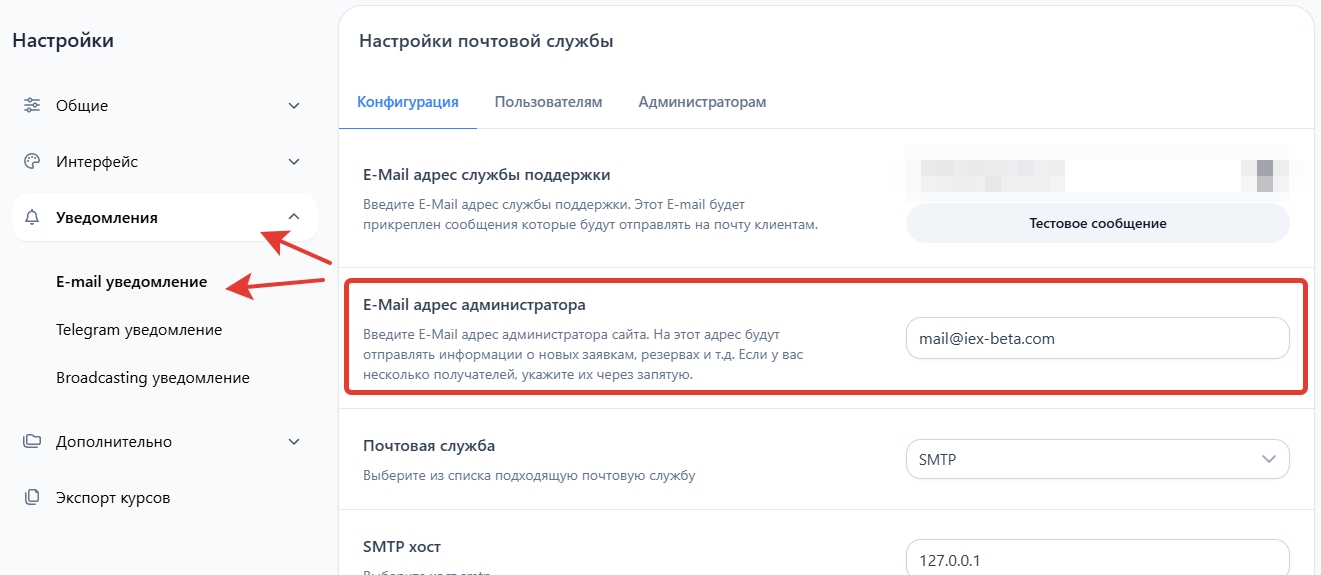Go to Экспорт курсов page
The height and width of the screenshot is (575, 1321).
coord(113,497)
